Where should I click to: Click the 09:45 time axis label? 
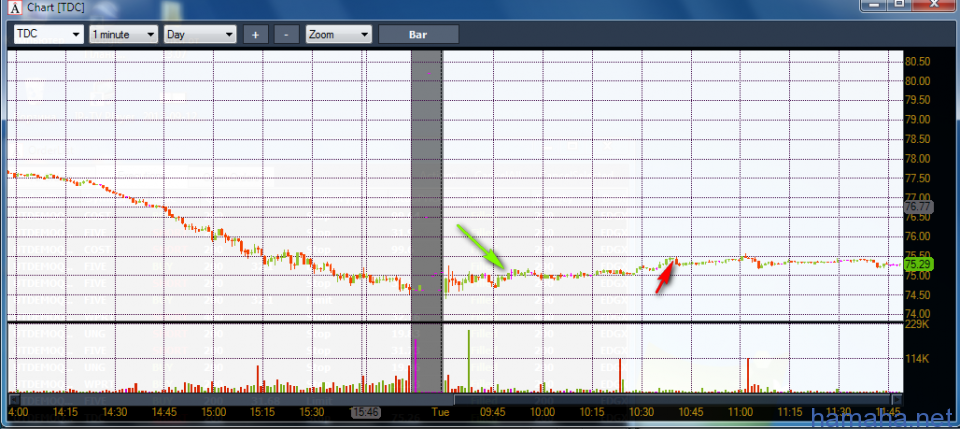point(493,412)
